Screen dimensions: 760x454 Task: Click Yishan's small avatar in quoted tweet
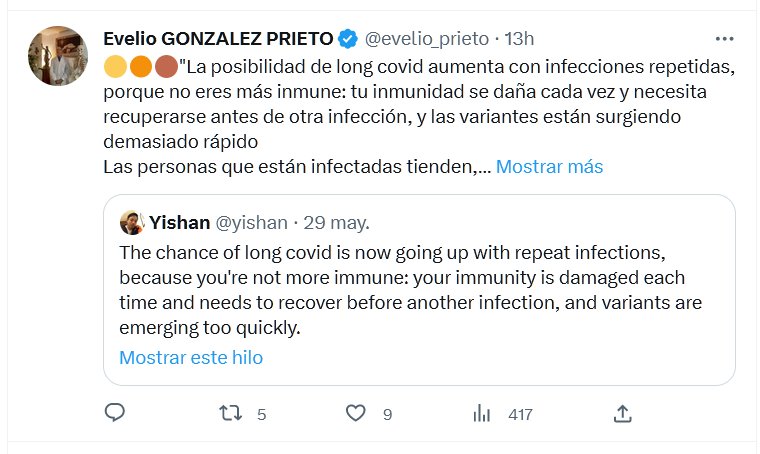coord(131,221)
